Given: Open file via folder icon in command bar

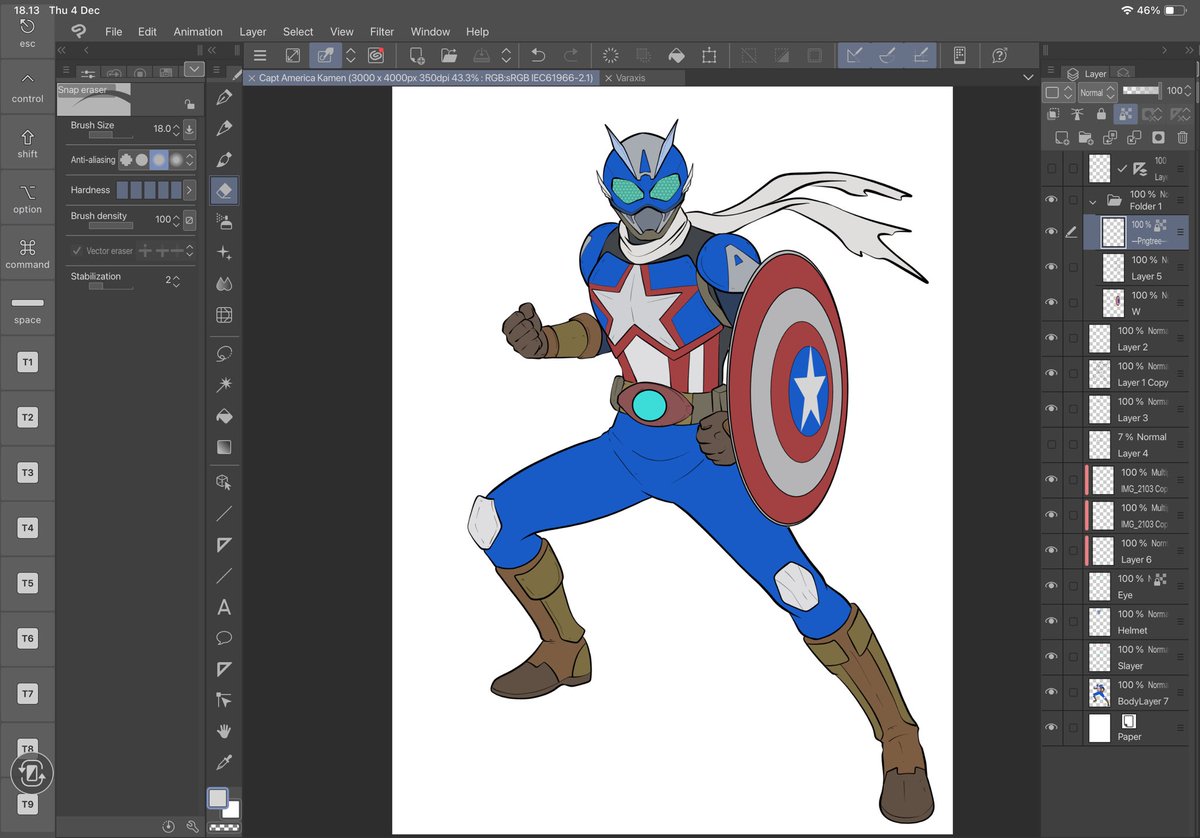Looking at the screenshot, I should click(x=449, y=56).
